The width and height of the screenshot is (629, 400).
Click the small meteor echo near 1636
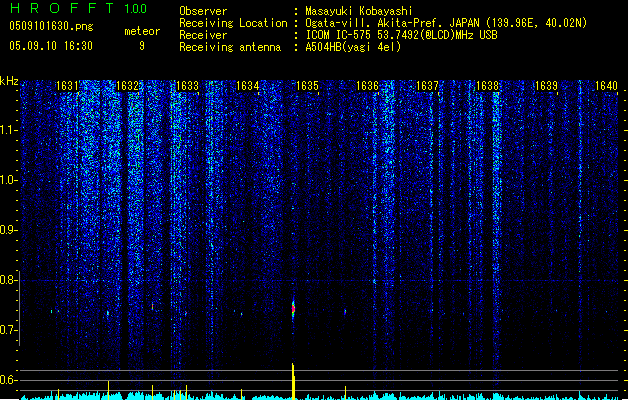point(345,311)
